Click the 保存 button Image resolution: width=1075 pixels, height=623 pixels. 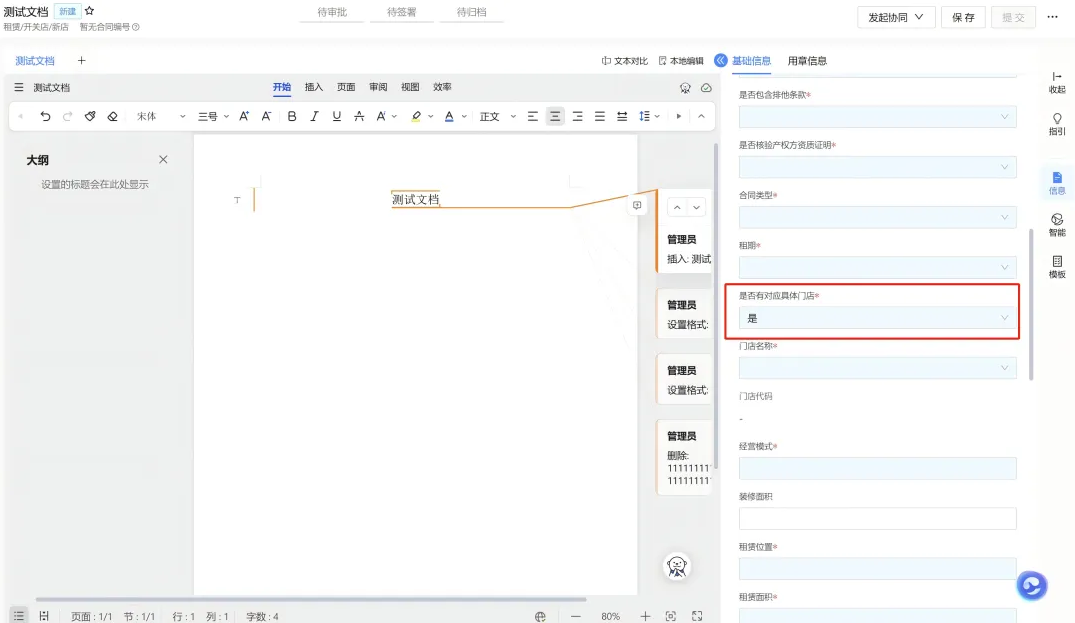click(963, 17)
